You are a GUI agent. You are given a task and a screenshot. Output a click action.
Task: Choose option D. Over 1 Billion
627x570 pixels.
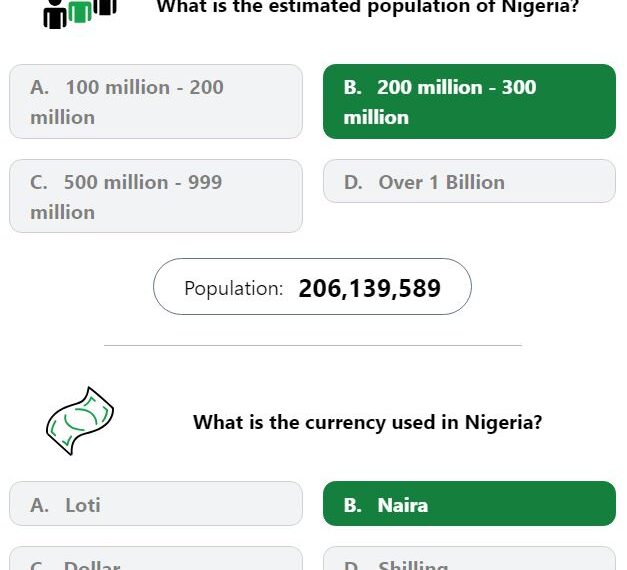pyautogui.click(x=469, y=181)
